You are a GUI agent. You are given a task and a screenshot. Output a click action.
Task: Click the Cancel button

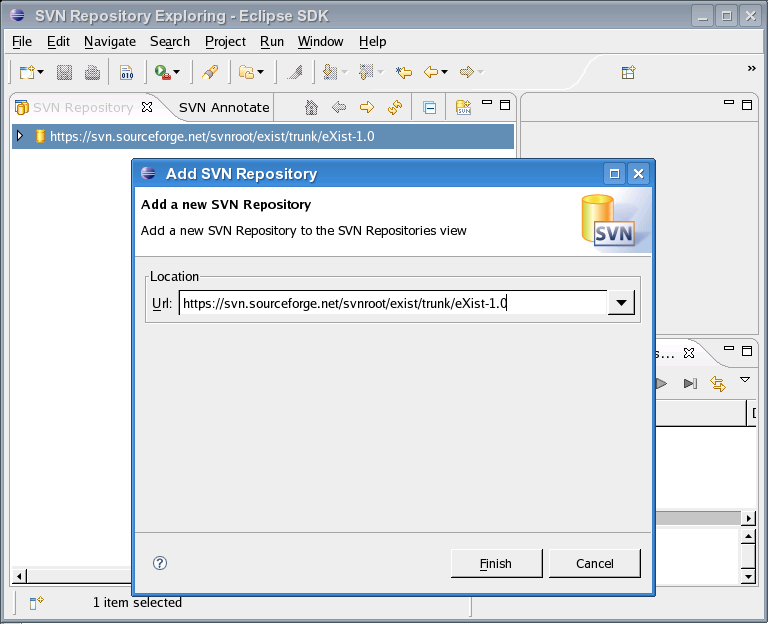[594, 563]
